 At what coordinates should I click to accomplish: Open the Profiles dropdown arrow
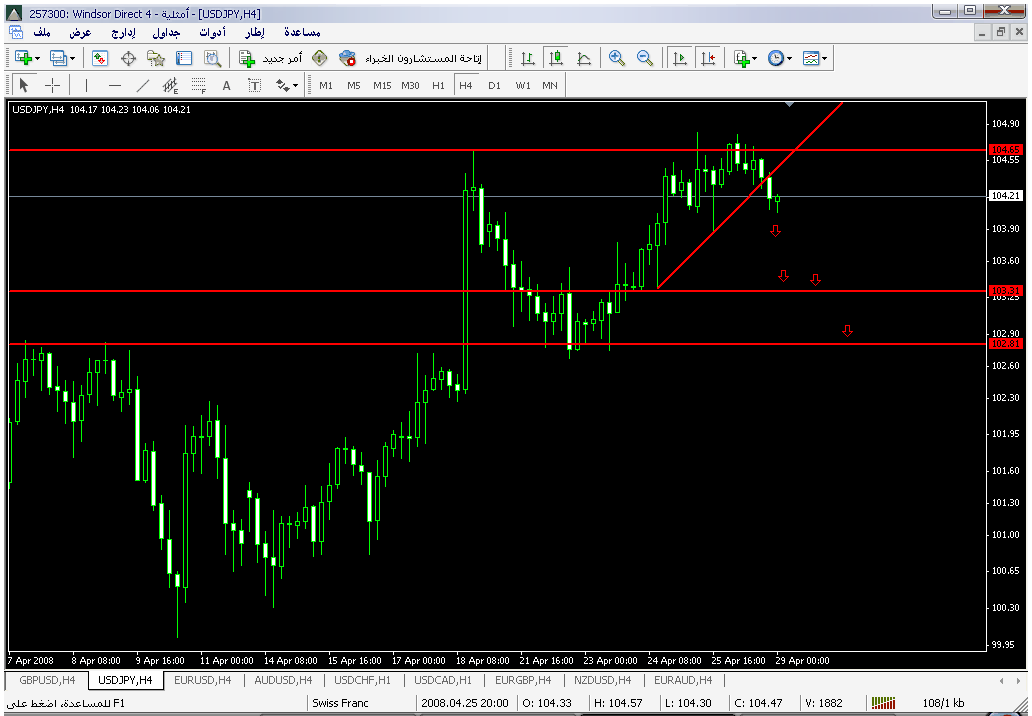tap(72, 59)
